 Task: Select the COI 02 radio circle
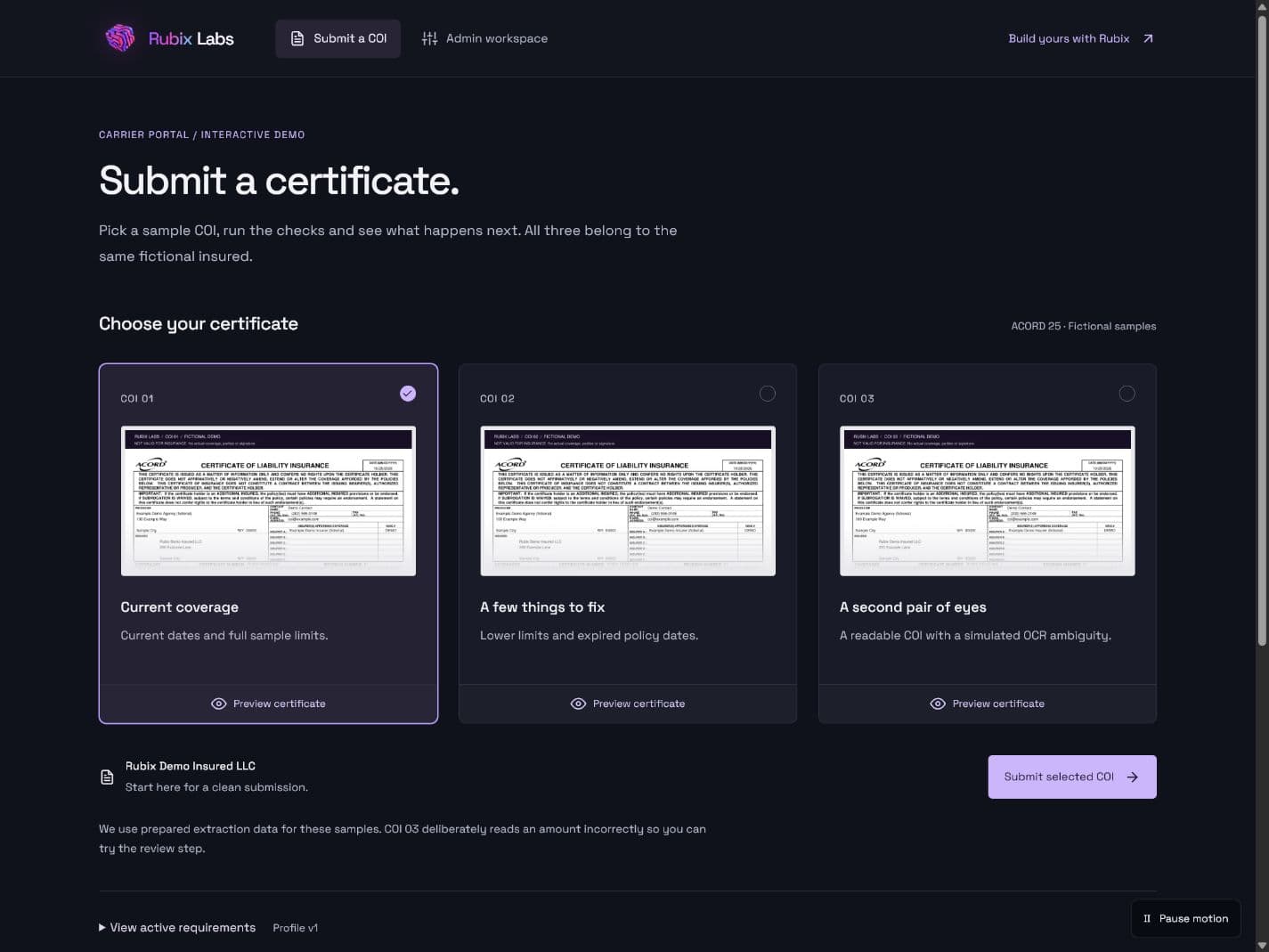click(768, 394)
